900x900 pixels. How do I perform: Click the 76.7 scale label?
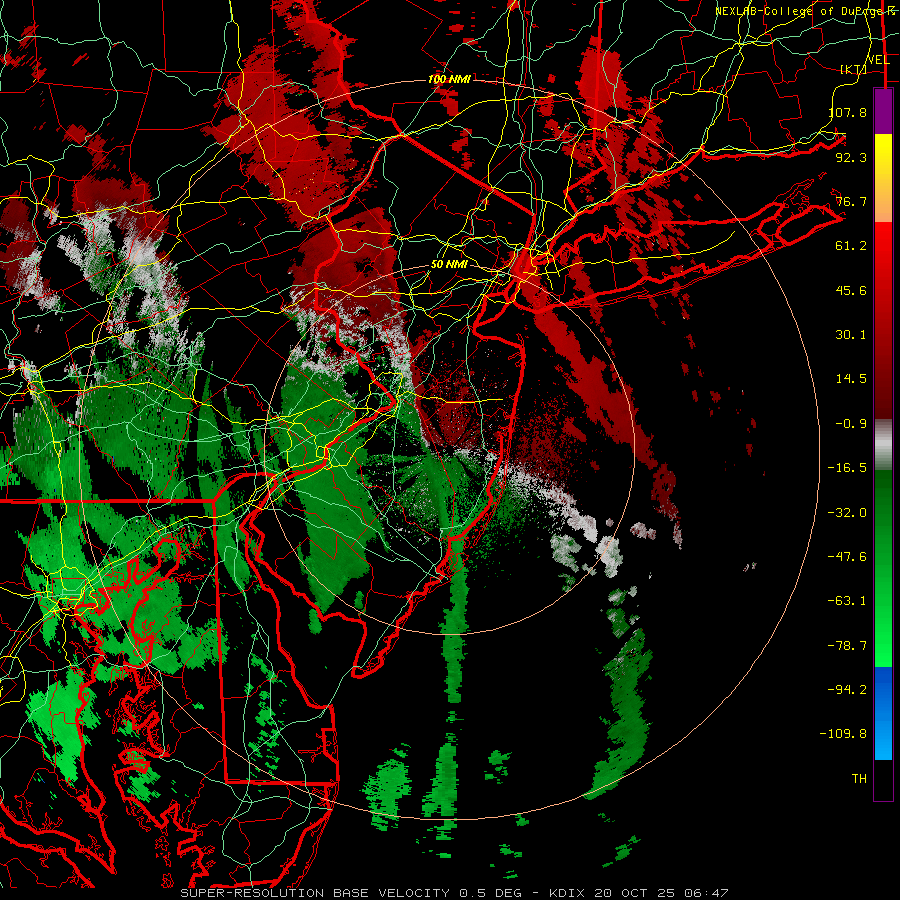851,201
